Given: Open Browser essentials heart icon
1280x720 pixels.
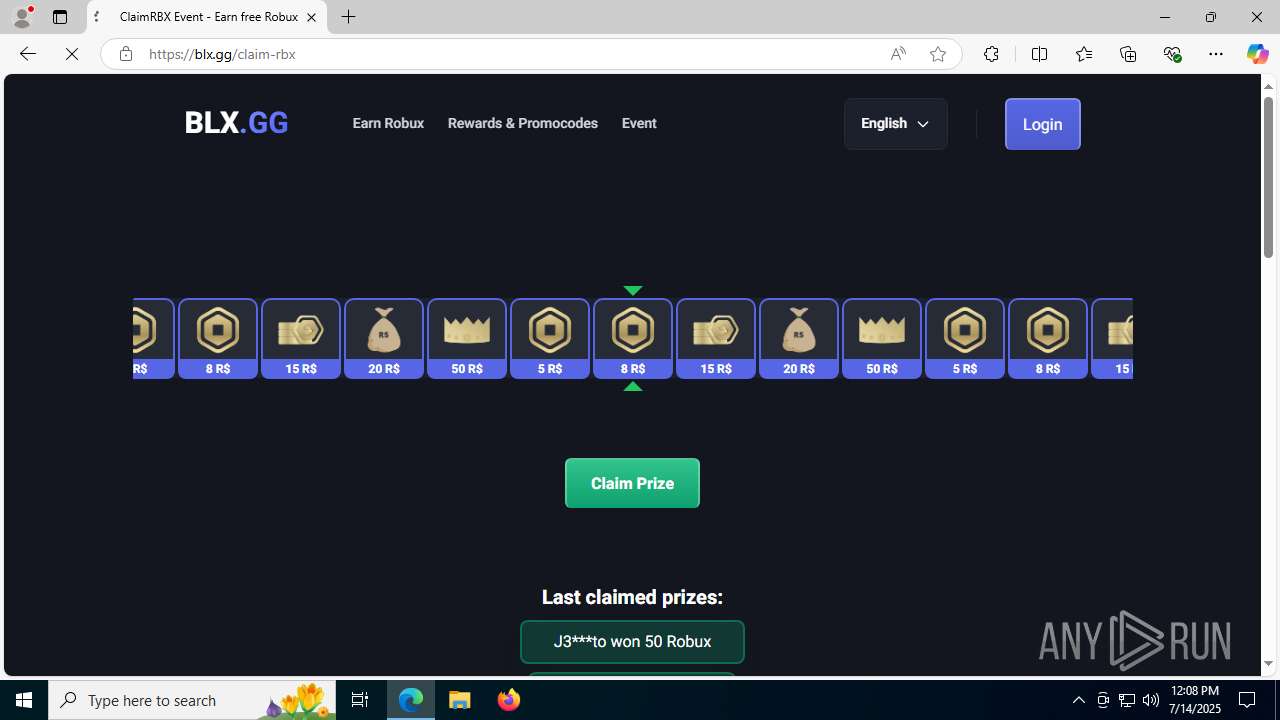Looking at the screenshot, I should pyautogui.click(x=1172, y=54).
